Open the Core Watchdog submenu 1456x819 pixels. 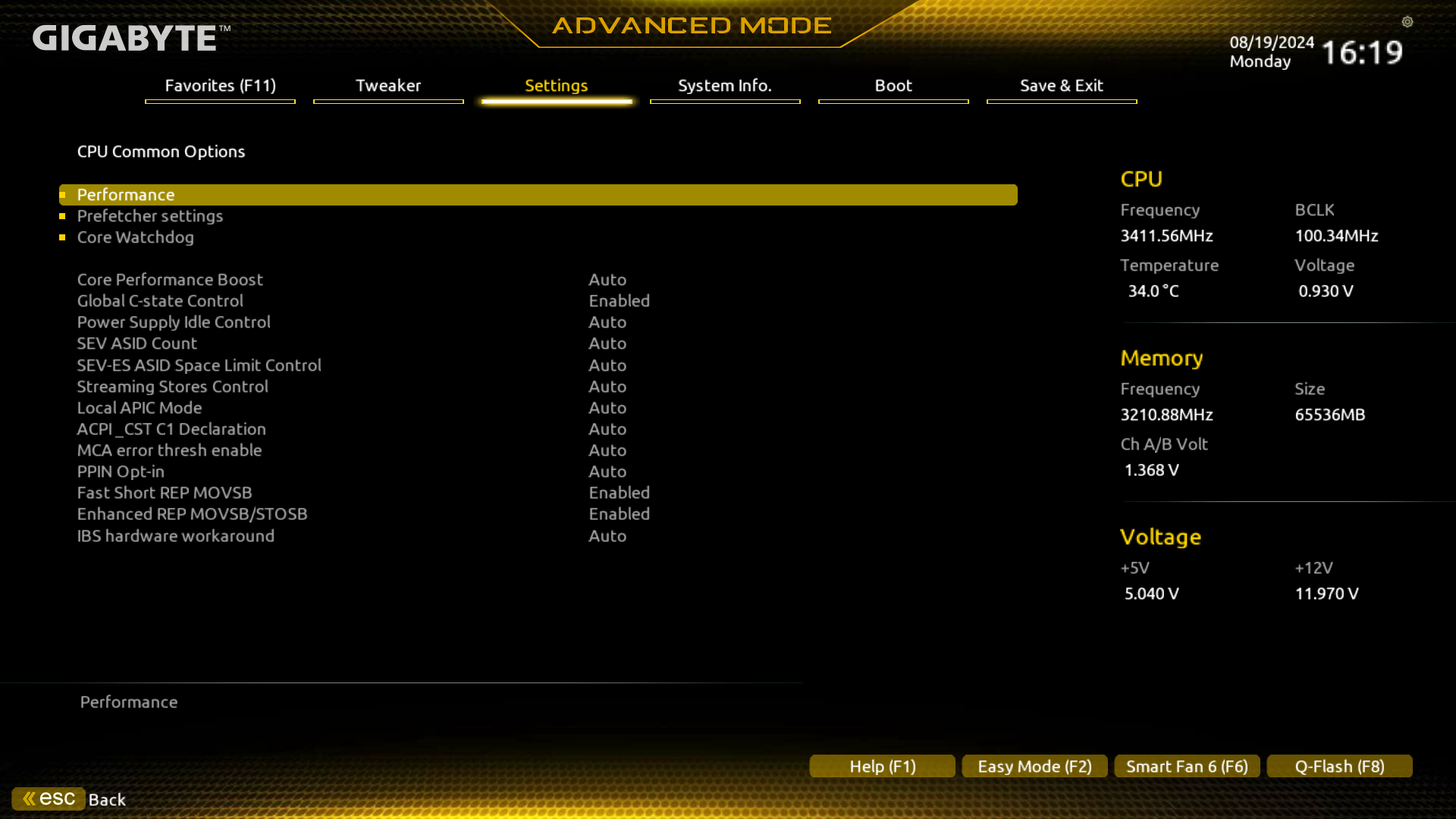pyautogui.click(x=136, y=237)
